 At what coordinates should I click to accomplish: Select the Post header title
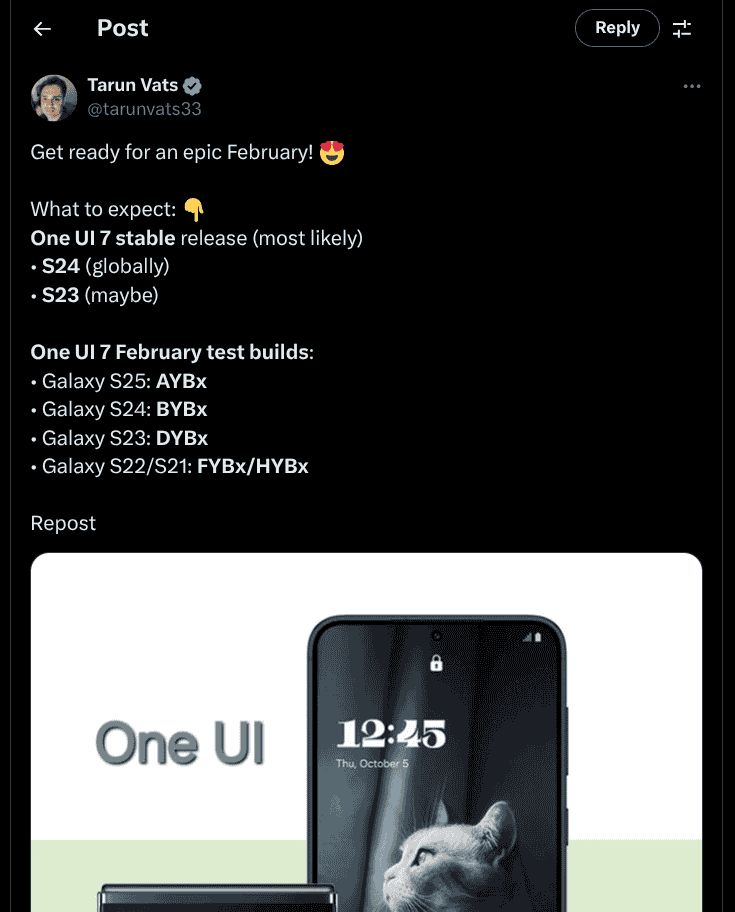(122, 28)
